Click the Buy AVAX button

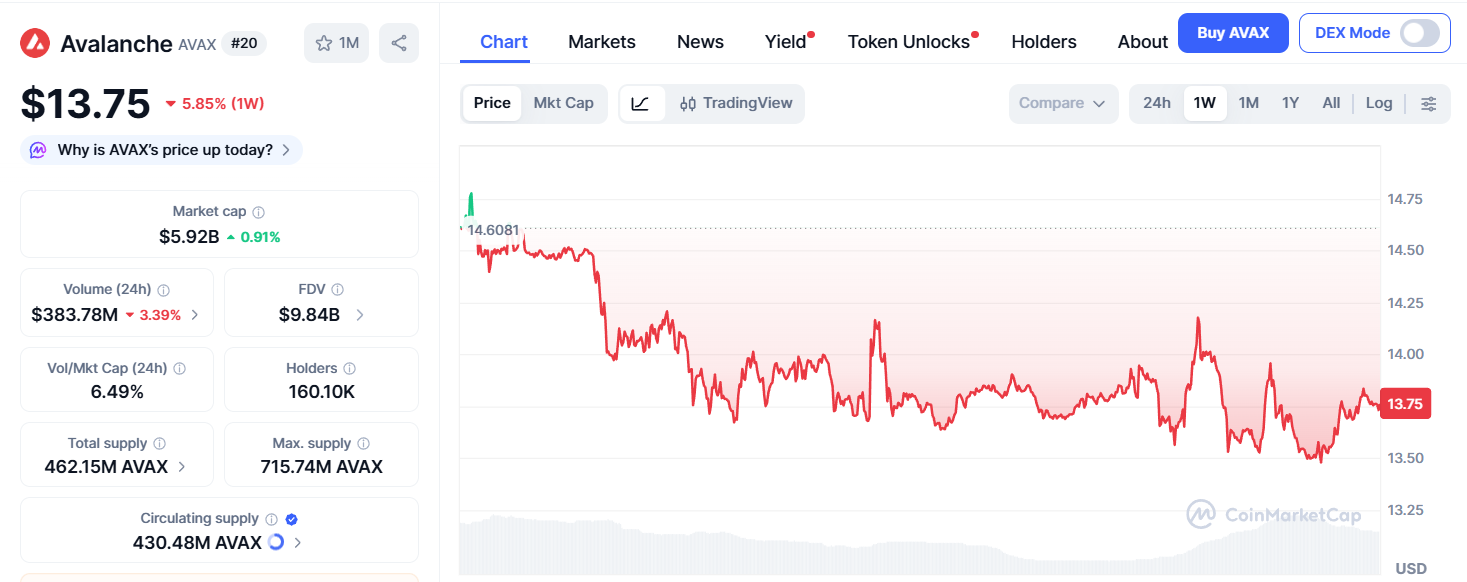pyautogui.click(x=1232, y=33)
